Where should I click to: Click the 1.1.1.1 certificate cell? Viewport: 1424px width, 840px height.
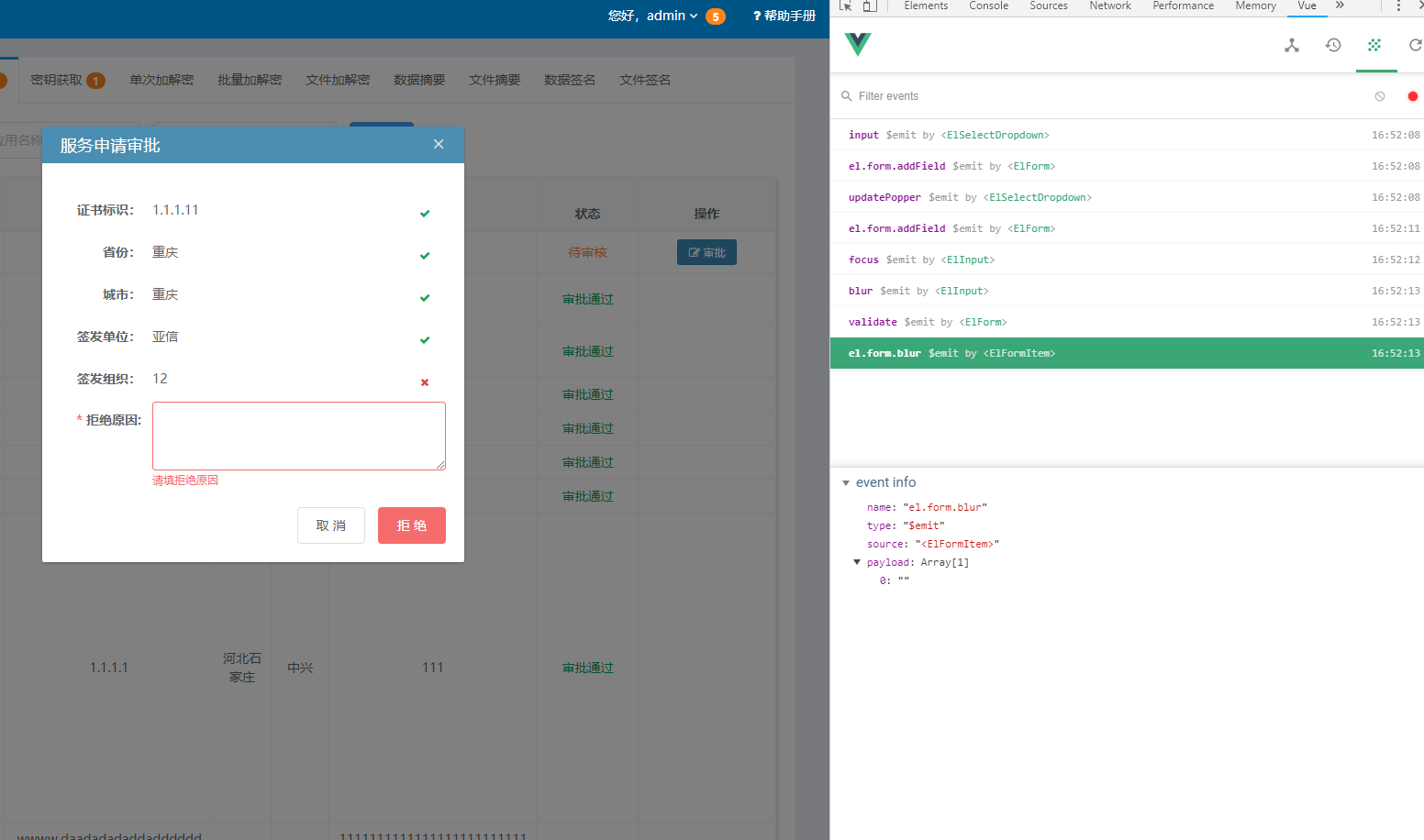tap(109, 668)
